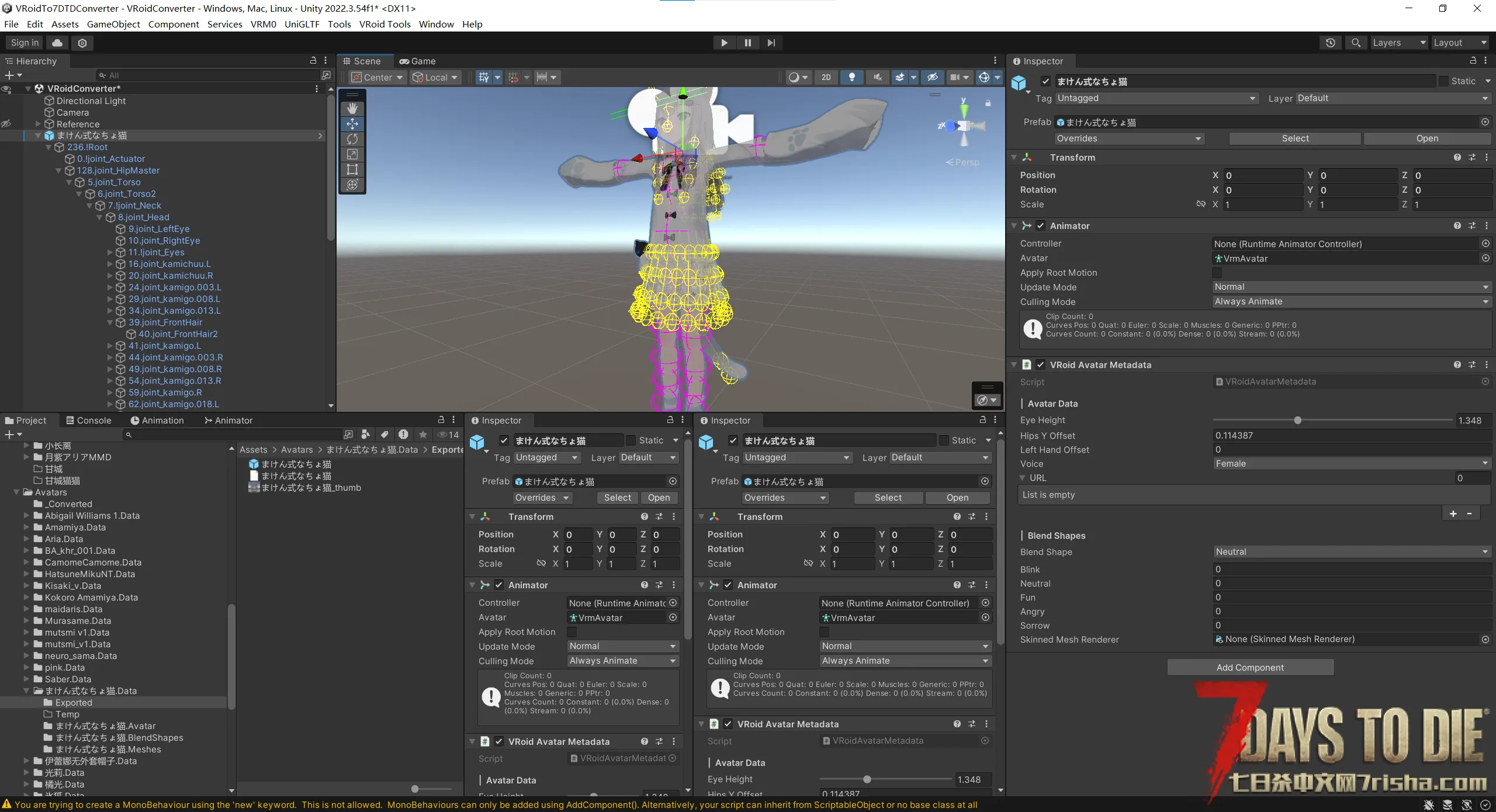Image resolution: width=1496 pixels, height=812 pixels.
Task: Start Play mode
Action: (724, 43)
